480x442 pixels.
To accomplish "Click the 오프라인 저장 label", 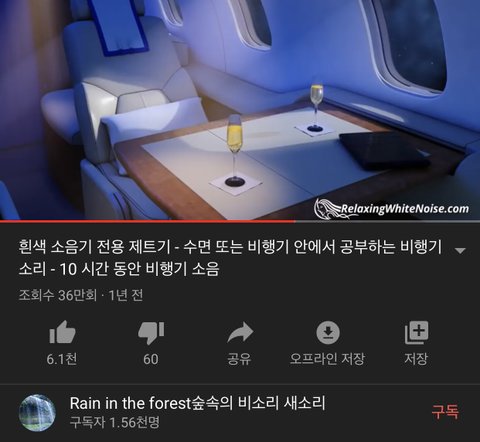I will pyautogui.click(x=328, y=359).
